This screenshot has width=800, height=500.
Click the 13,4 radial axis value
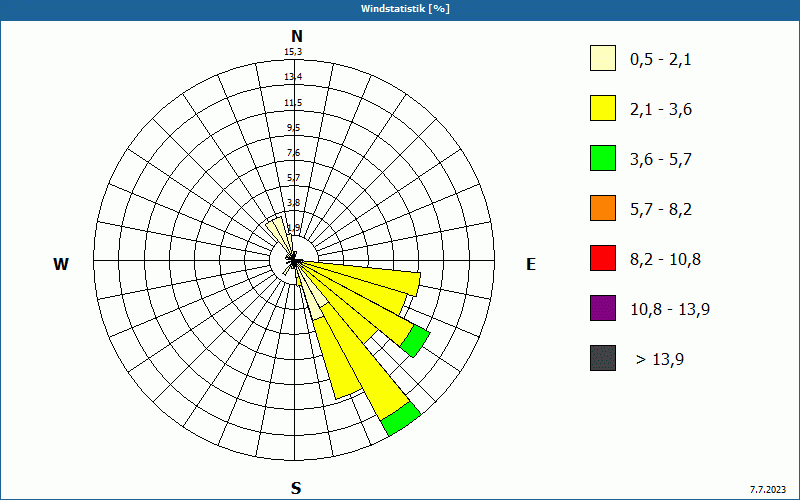pos(293,77)
